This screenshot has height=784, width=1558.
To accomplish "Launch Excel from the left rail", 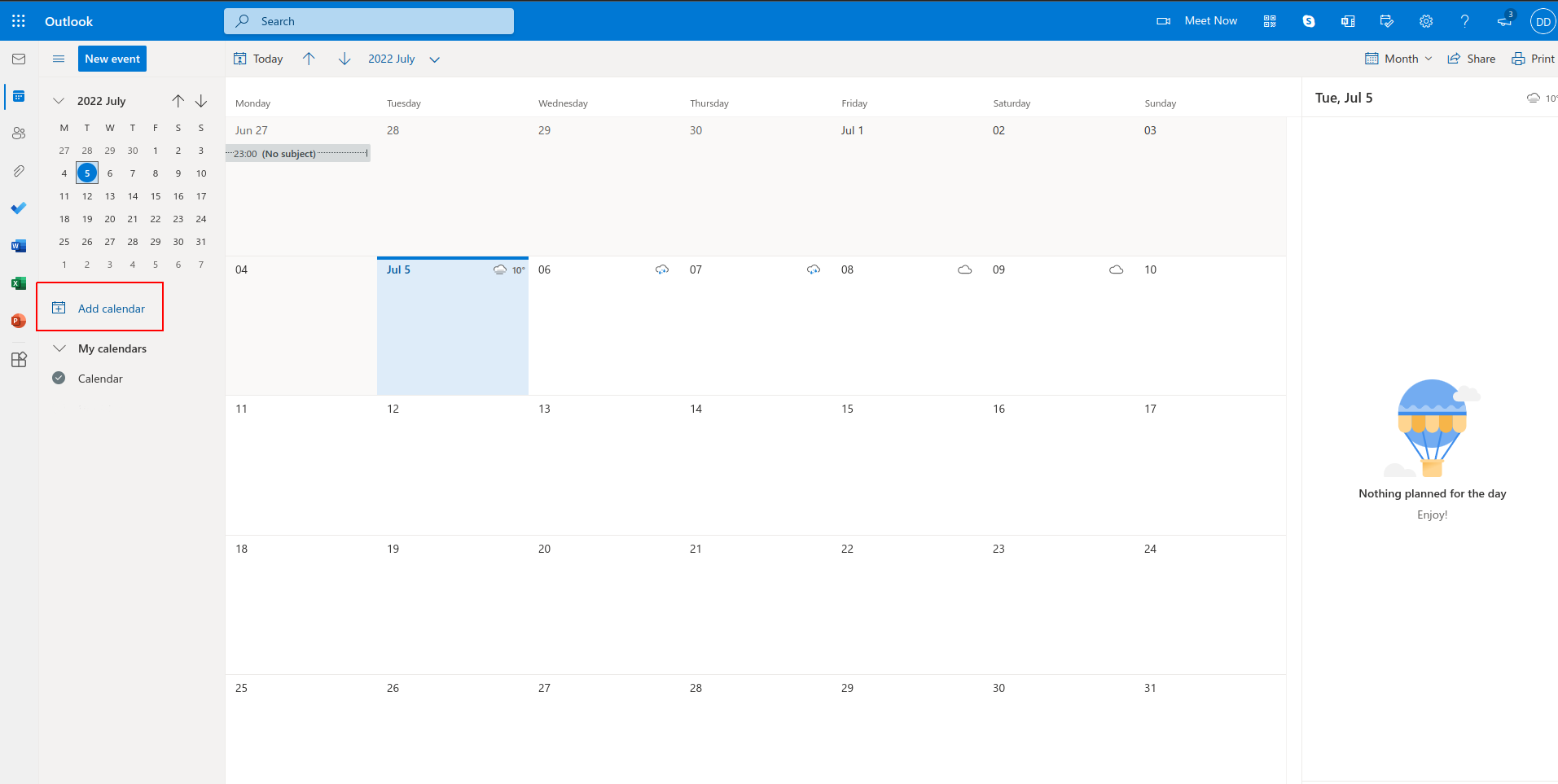I will 19,283.
